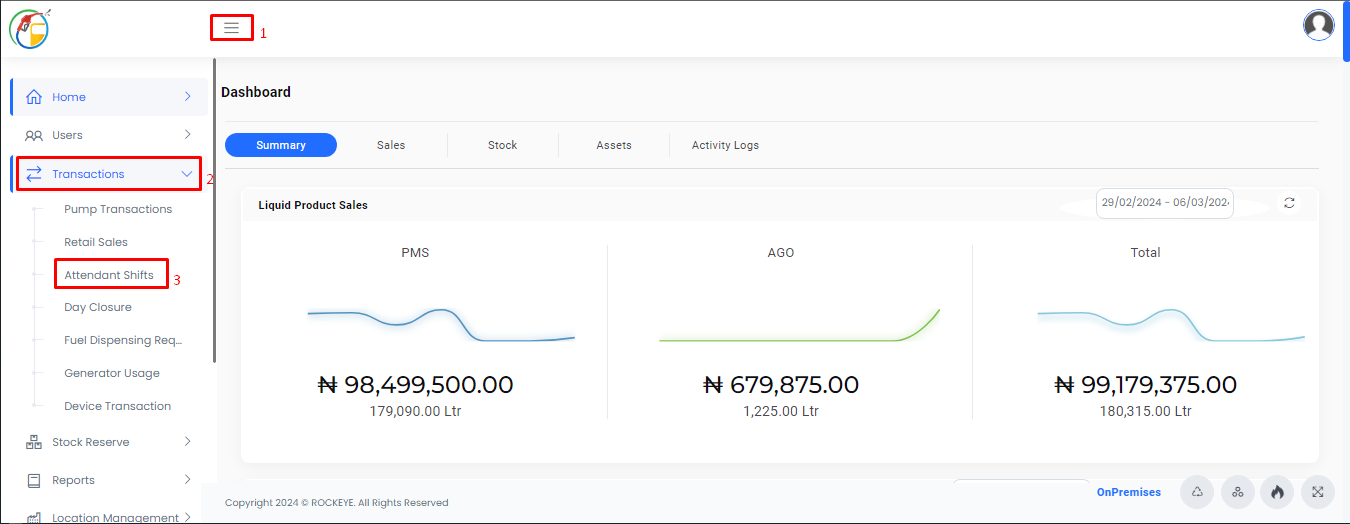Click the three-circles cluster icon in footer
Viewport: 1350px width, 524px height.
(x=1237, y=492)
